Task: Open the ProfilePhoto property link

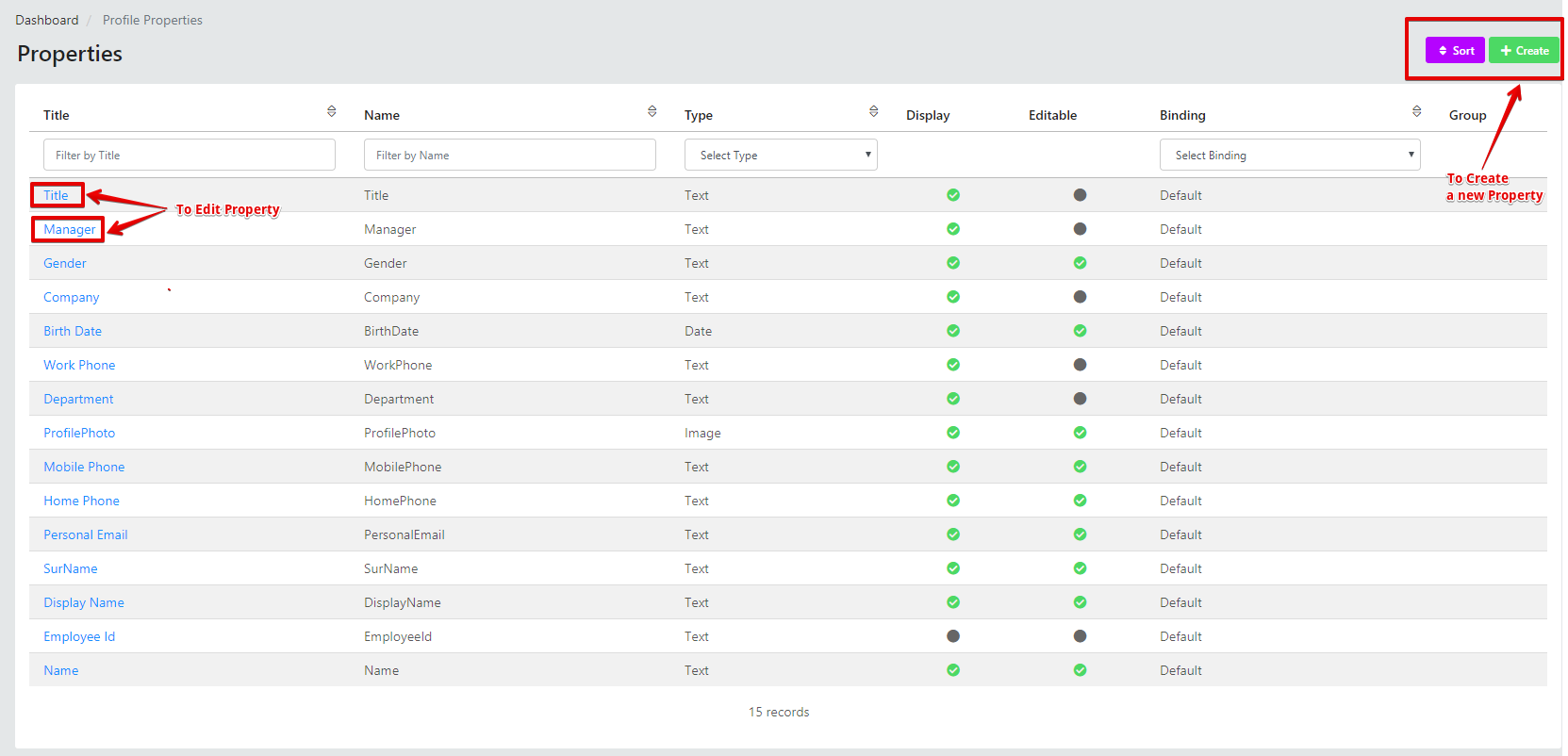Action: click(x=79, y=433)
